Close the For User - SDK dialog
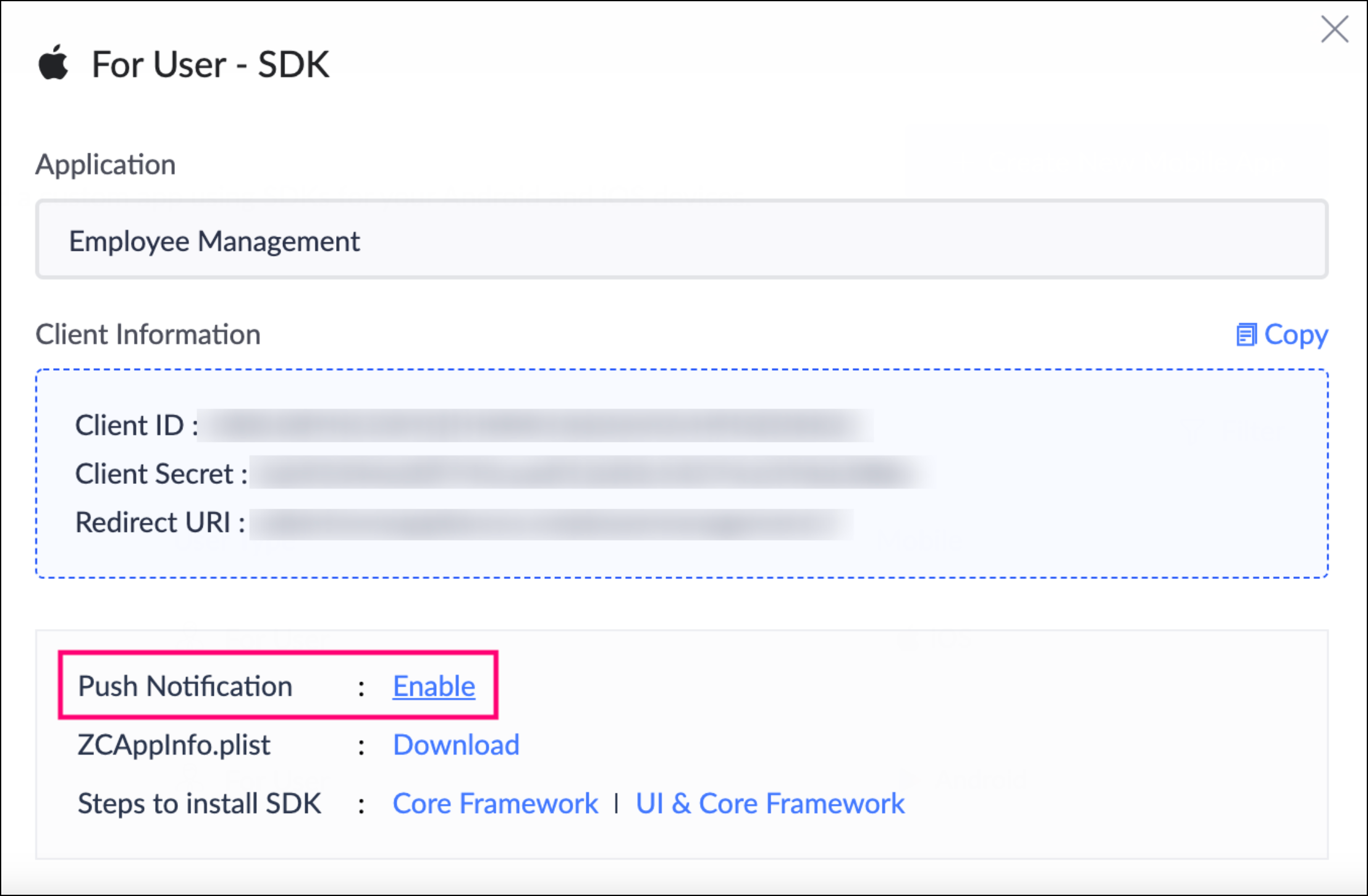1368x896 pixels. click(1333, 30)
